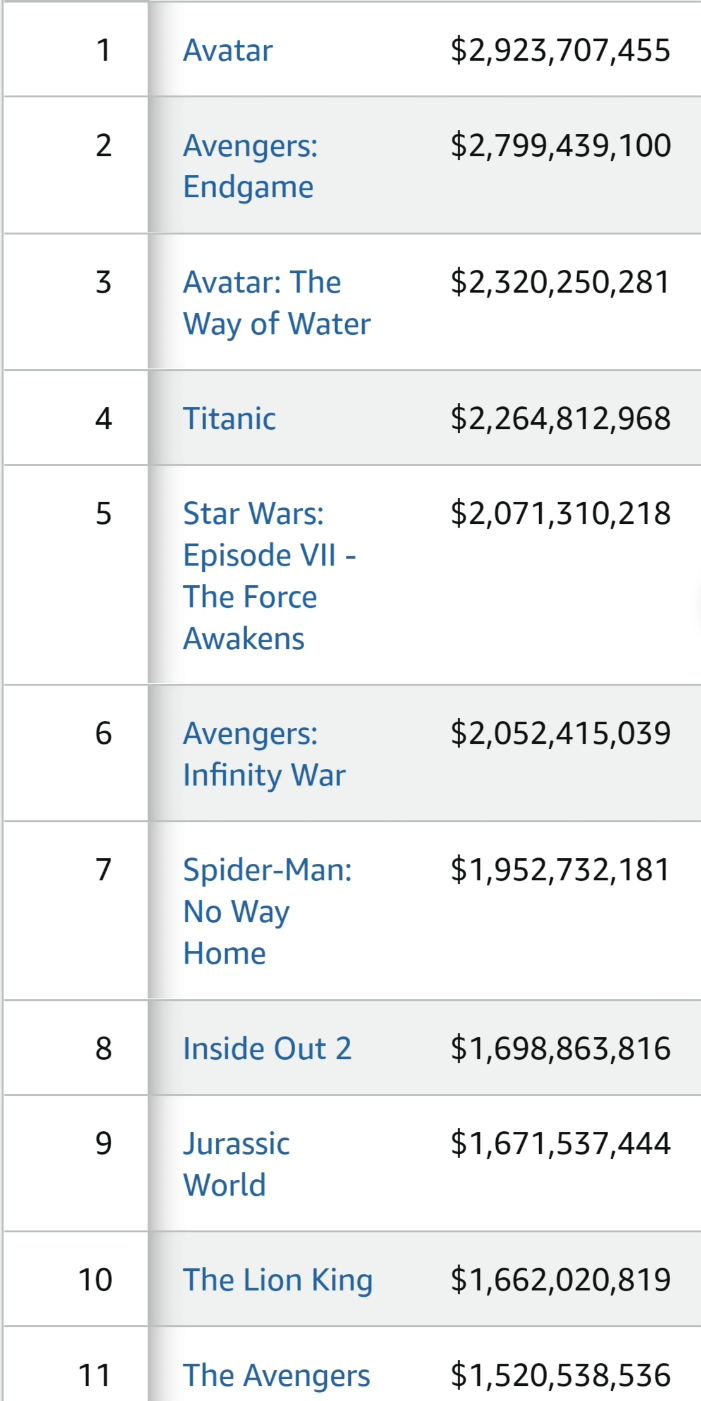Click Spider-Man: No Way Home link
701x1401 pixels.
pyautogui.click(x=267, y=910)
